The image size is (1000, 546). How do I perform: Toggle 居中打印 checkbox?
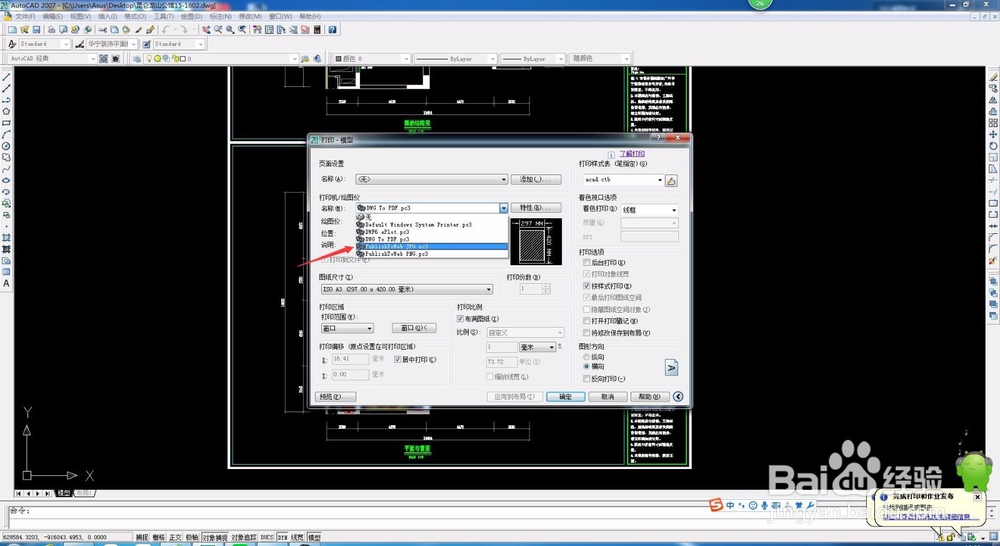pos(397,360)
